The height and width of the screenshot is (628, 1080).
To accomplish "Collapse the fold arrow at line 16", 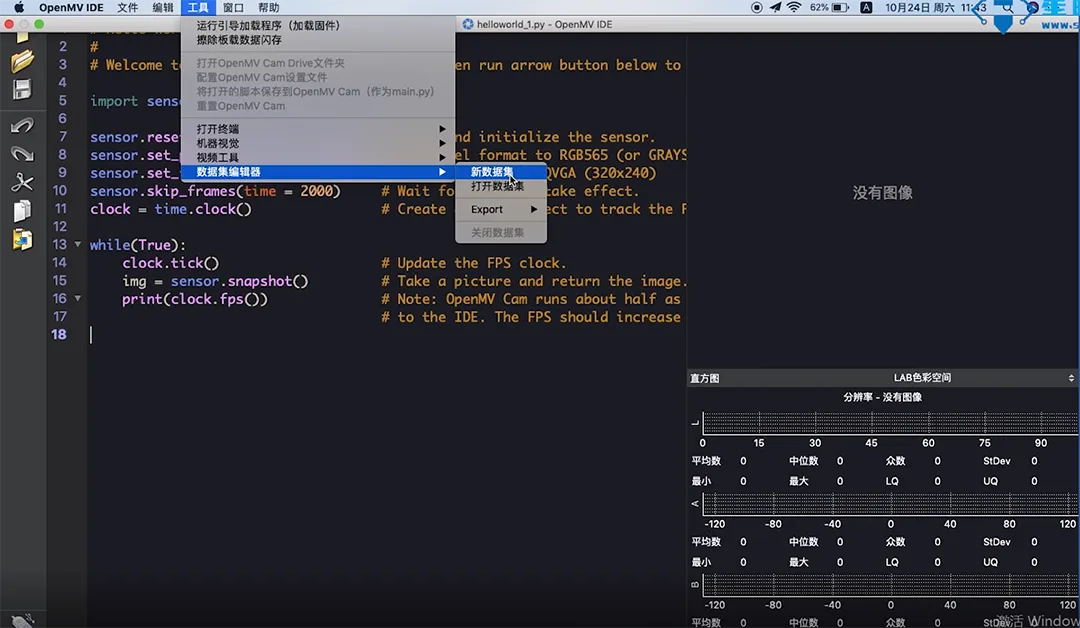I will tap(78, 298).
